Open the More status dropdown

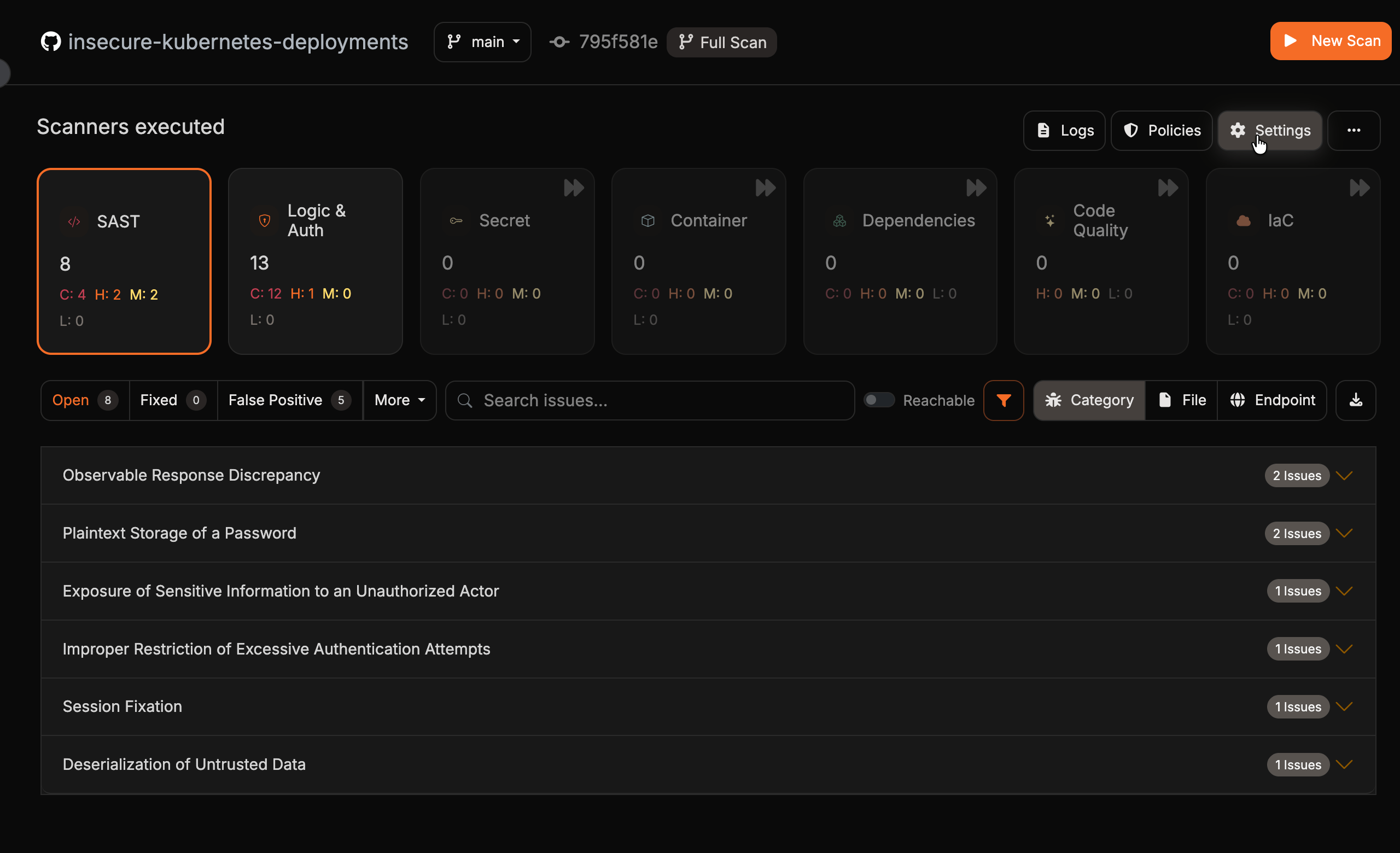tap(399, 400)
